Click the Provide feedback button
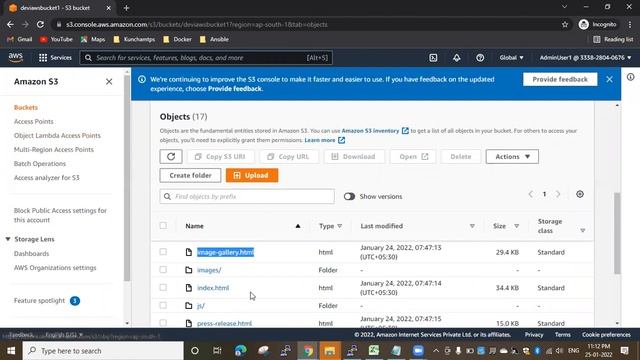The image size is (640, 360). [x=560, y=79]
